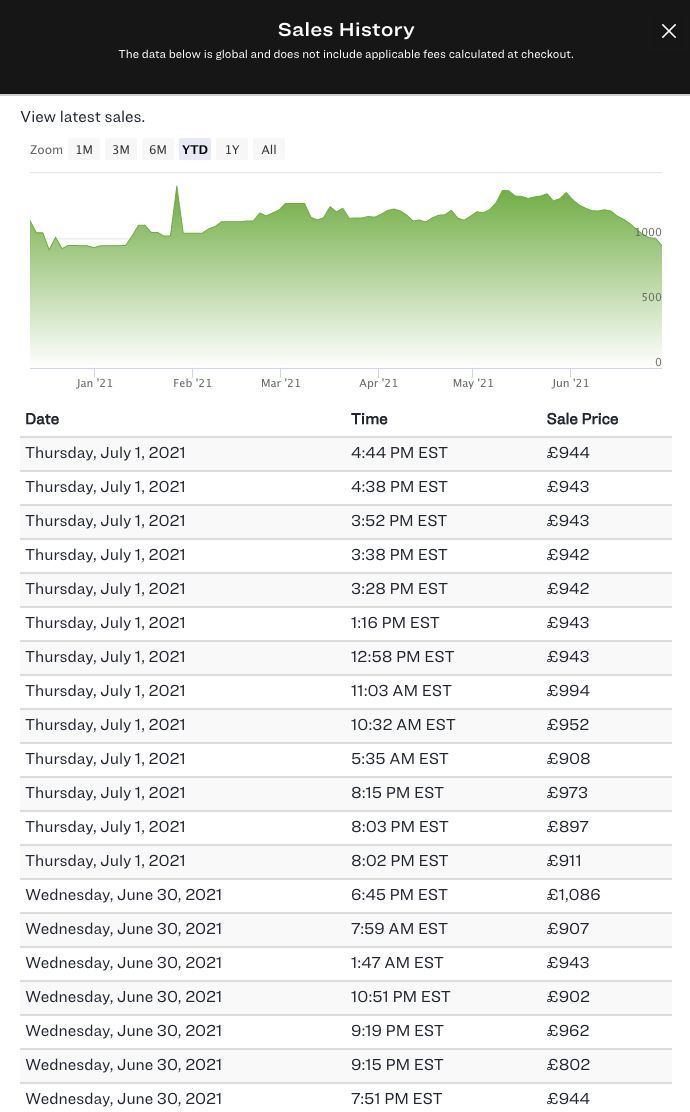The height and width of the screenshot is (1112, 690).
Task: Show All sales history in chart
Action: (x=269, y=150)
